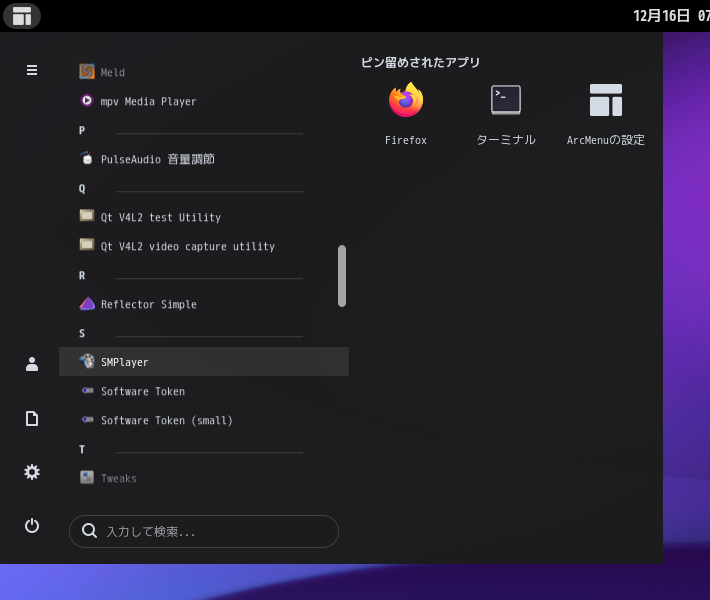
Task: Launch Qt V4L2 test Utility label
Action: point(161,217)
